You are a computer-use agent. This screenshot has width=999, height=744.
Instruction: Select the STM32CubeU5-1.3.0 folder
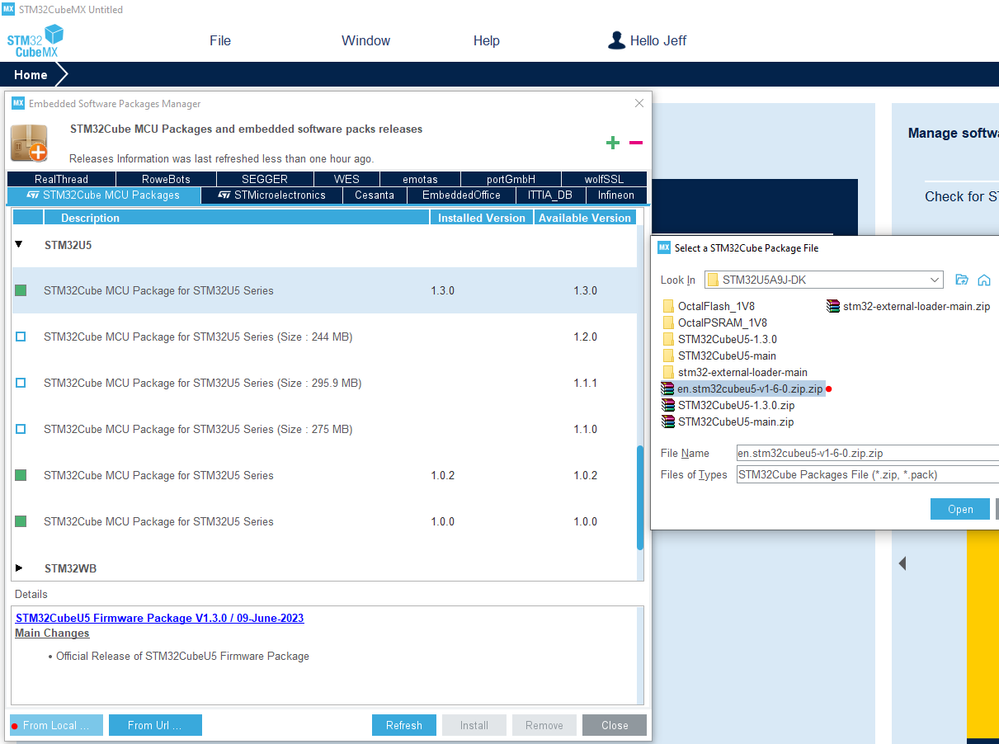click(x=720, y=340)
